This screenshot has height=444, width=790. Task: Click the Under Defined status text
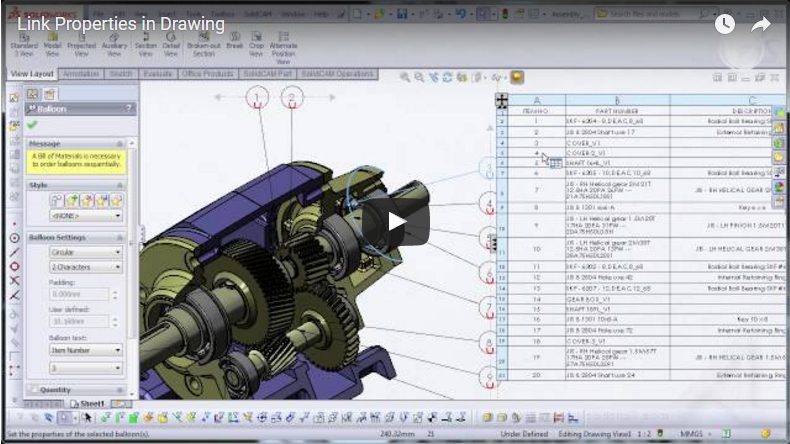(x=523, y=433)
